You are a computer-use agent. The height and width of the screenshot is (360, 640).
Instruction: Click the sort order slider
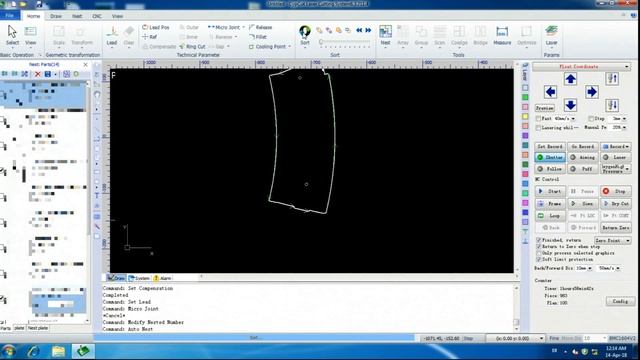click(x=345, y=41)
